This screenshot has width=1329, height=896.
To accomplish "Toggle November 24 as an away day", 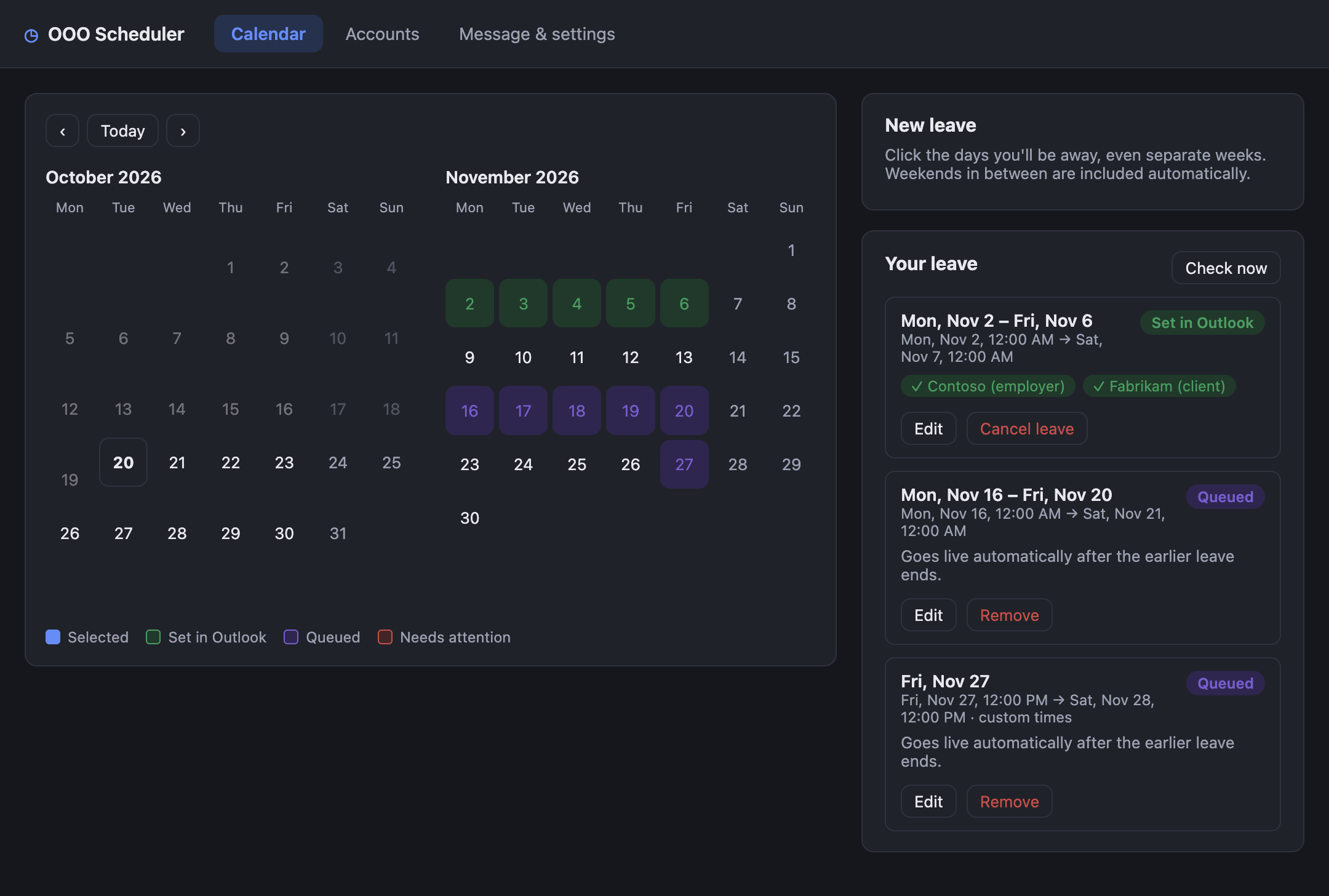I will pyautogui.click(x=523, y=464).
